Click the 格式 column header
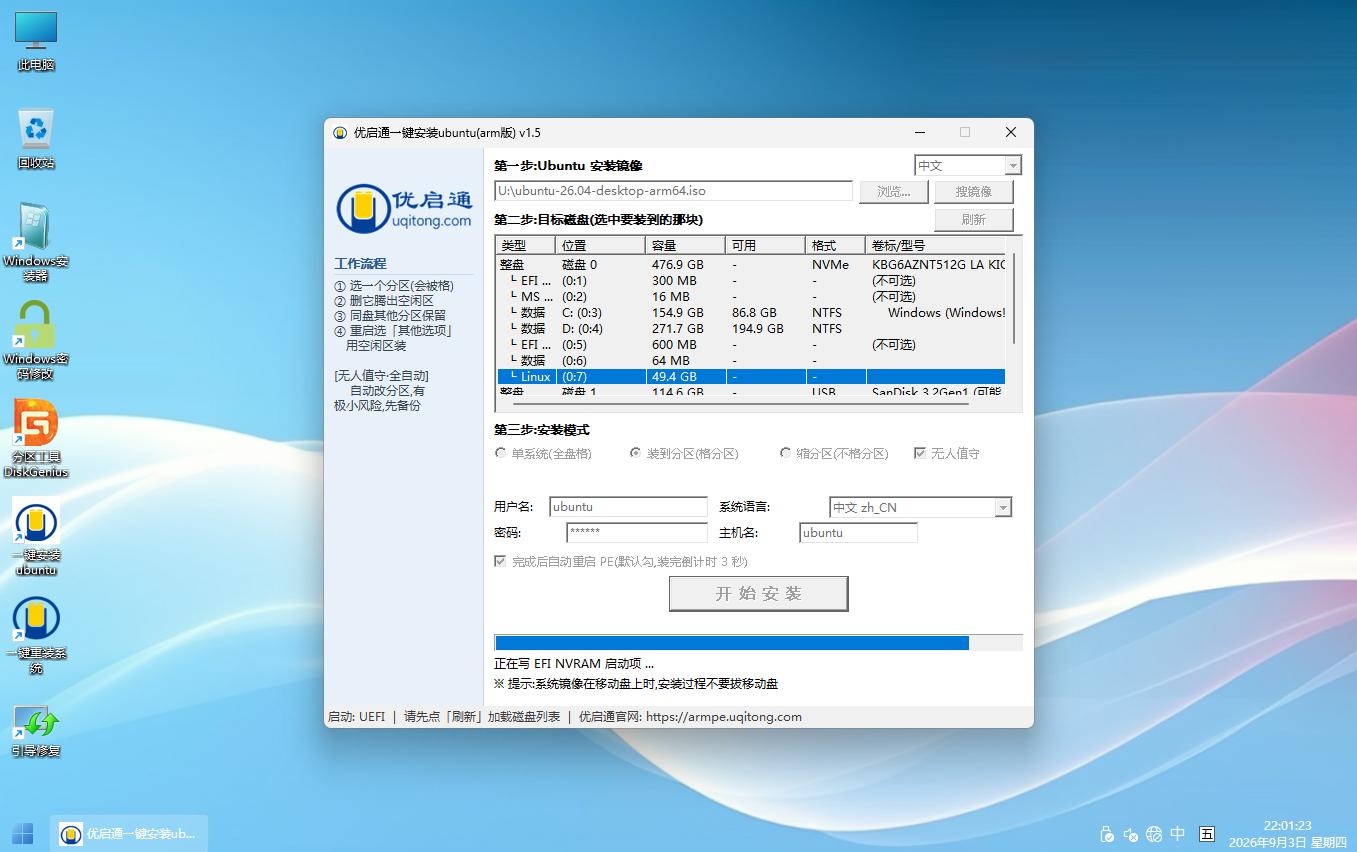Image resolution: width=1357 pixels, height=852 pixels. pyautogui.click(x=835, y=245)
